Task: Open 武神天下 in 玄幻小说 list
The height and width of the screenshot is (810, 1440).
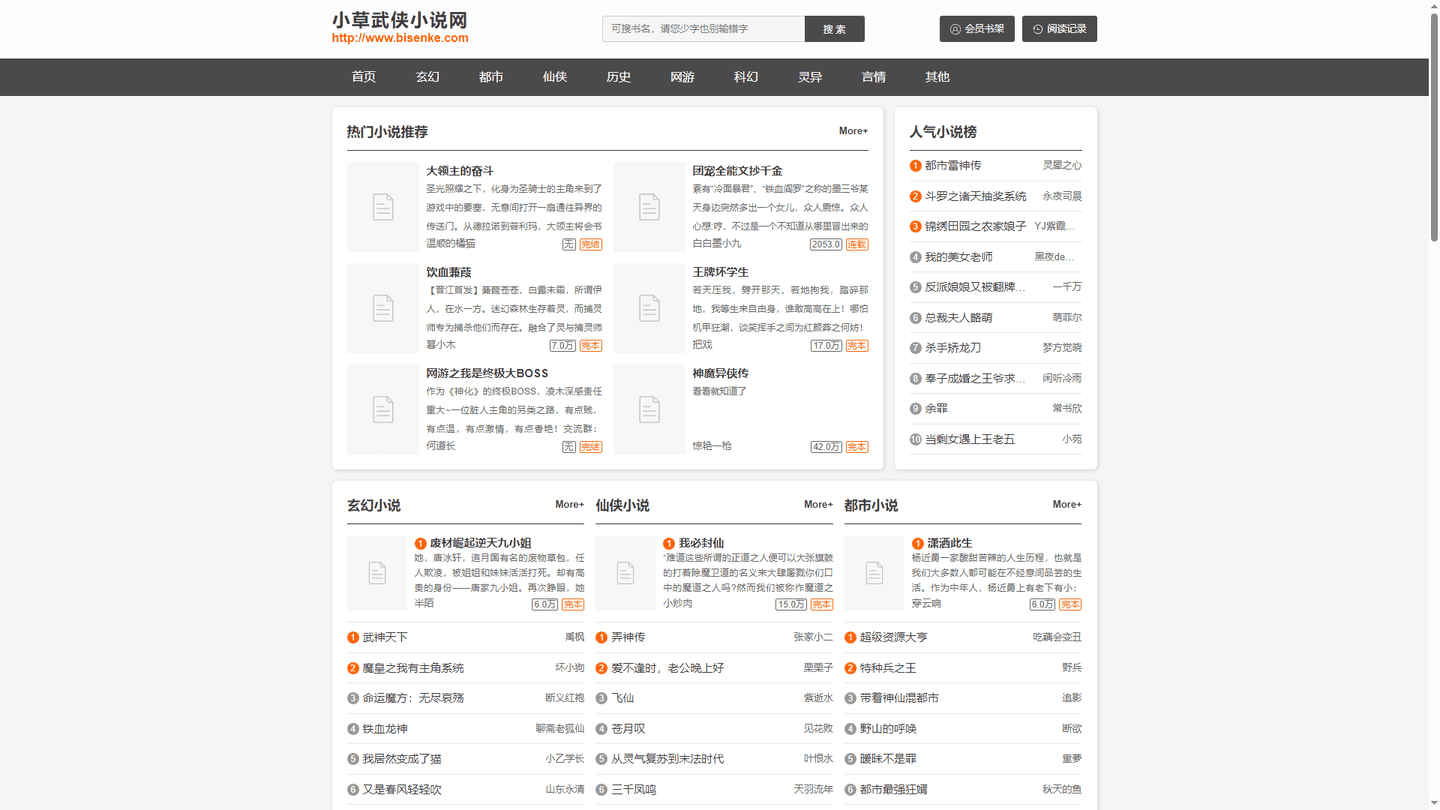Action: coord(385,637)
